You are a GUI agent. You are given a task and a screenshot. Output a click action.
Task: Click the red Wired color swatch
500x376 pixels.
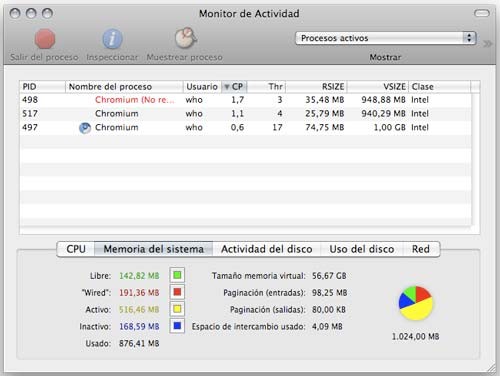coord(177,292)
